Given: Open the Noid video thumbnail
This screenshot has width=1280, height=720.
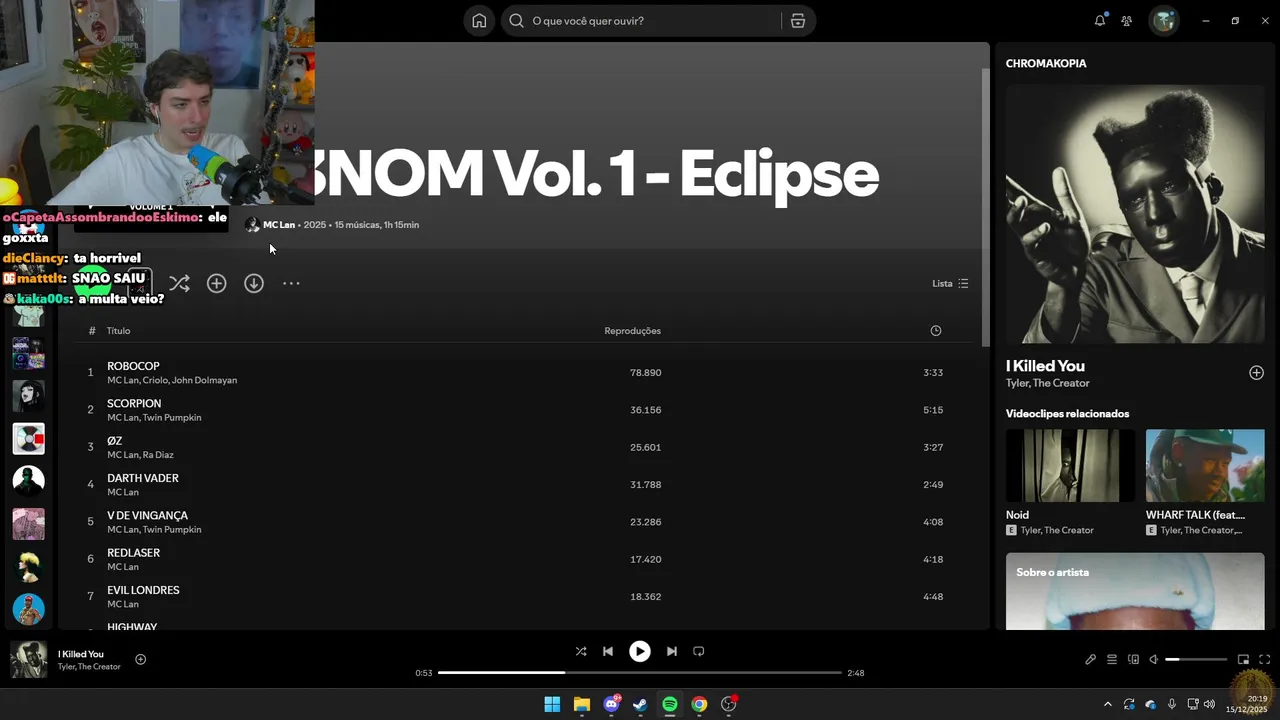Looking at the screenshot, I should click(1070, 466).
